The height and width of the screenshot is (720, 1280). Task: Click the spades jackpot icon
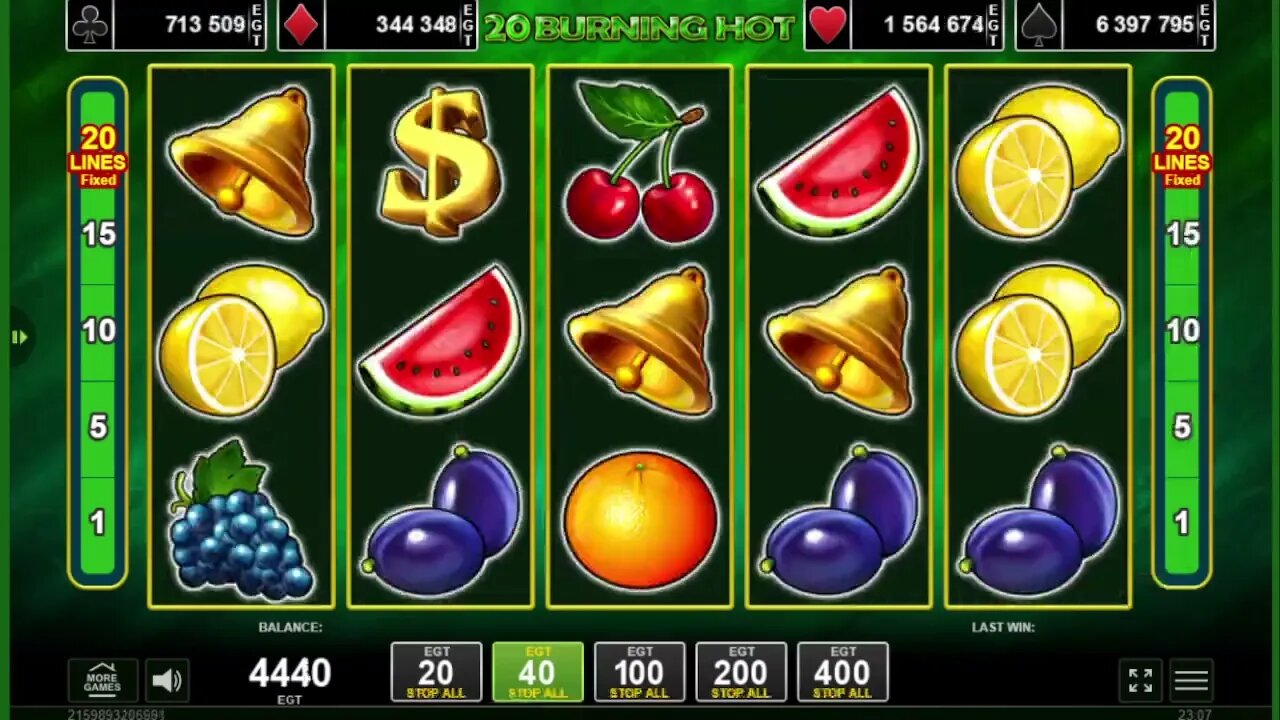click(x=1039, y=25)
